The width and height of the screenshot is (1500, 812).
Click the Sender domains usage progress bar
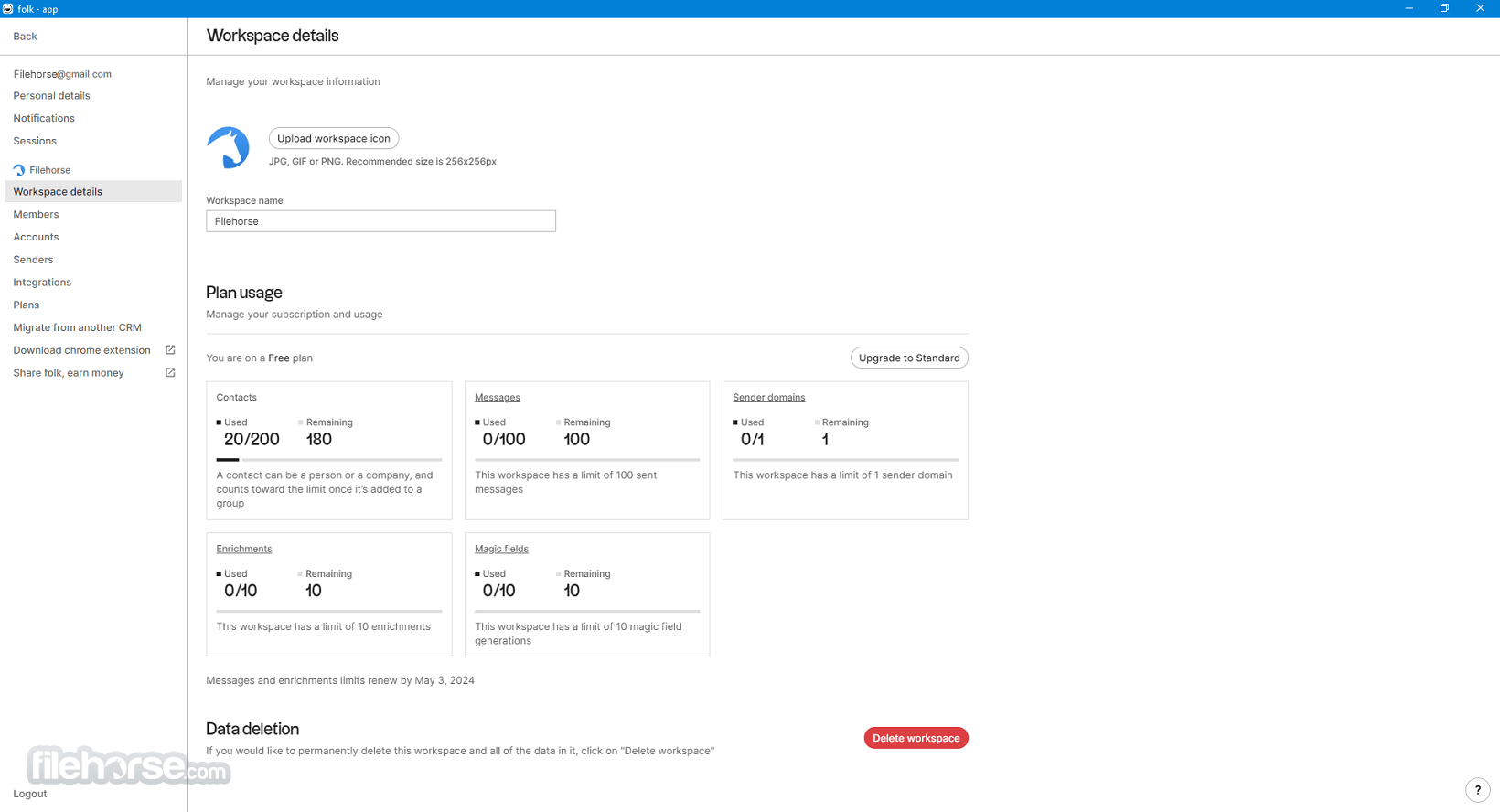pos(845,460)
